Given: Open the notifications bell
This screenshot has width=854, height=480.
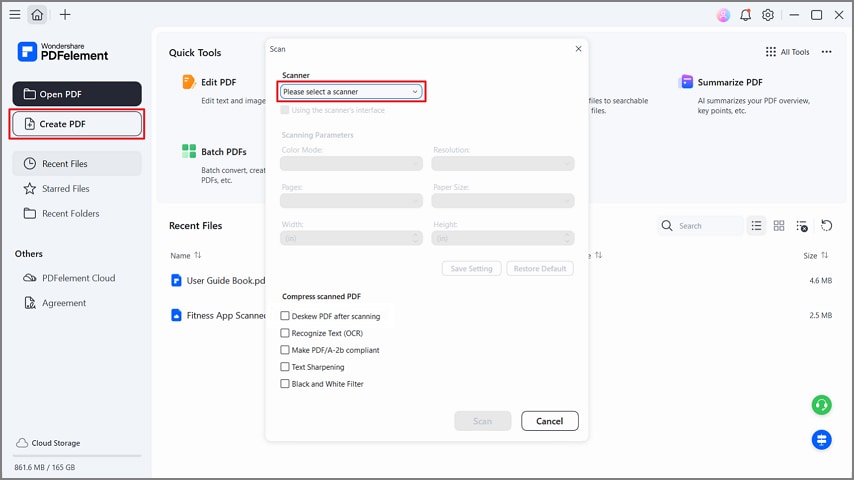Looking at the screenshot, I should point(745,15).
